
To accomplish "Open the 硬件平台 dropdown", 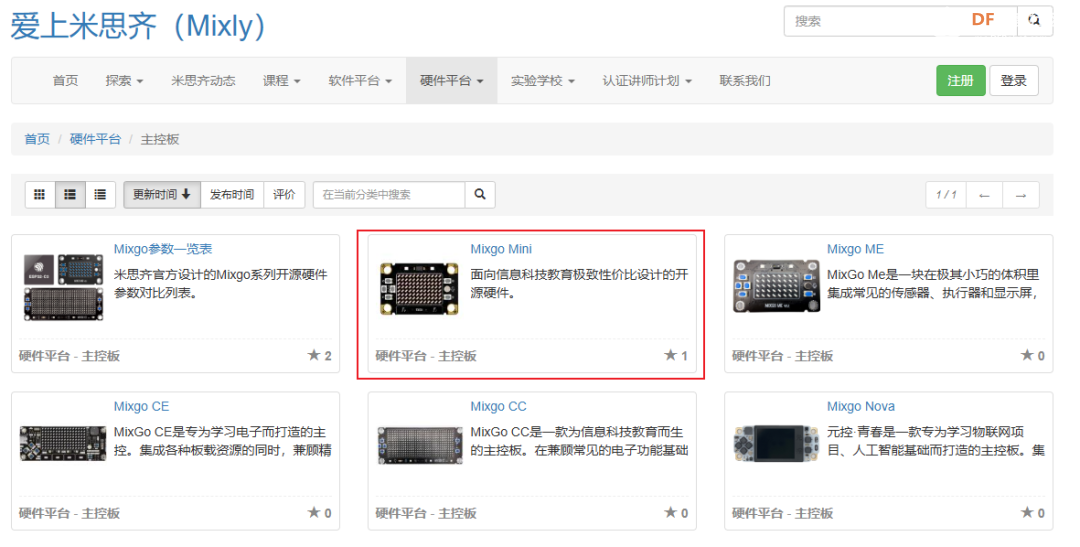I will 452,81.
